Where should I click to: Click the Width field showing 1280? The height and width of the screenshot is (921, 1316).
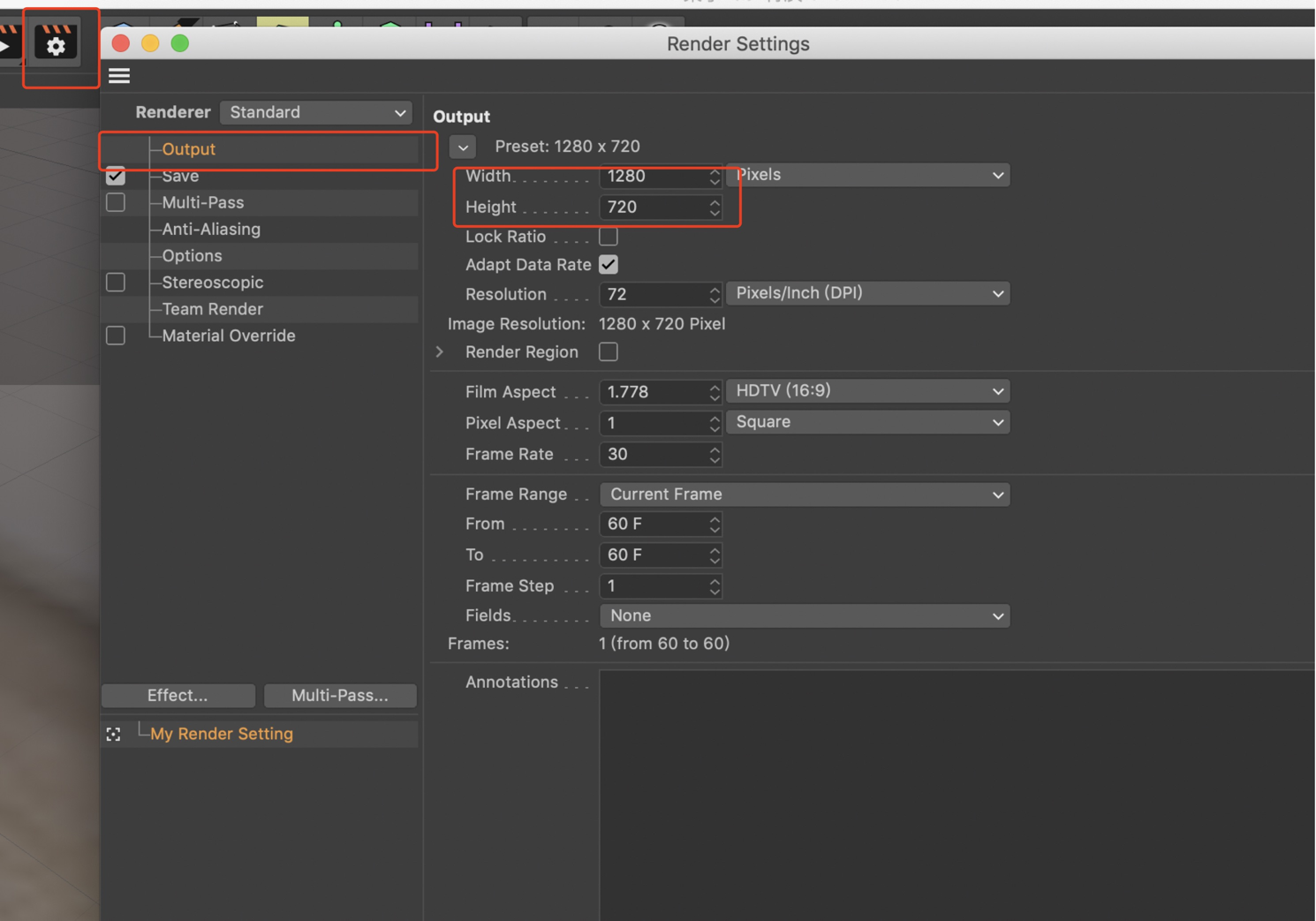tap(661, 177)
